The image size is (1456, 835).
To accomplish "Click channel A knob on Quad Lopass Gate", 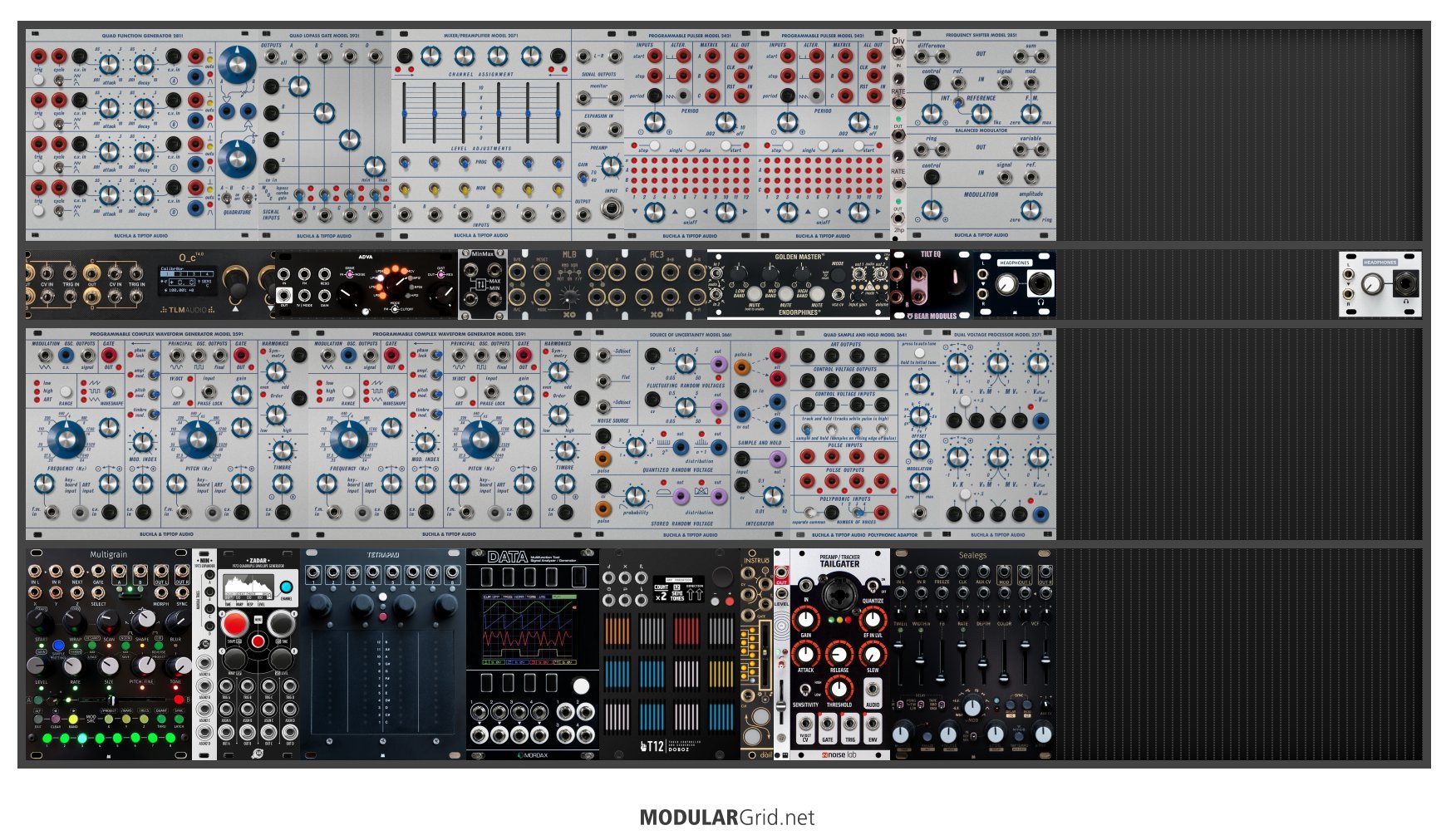I will [x=299, y=86].
